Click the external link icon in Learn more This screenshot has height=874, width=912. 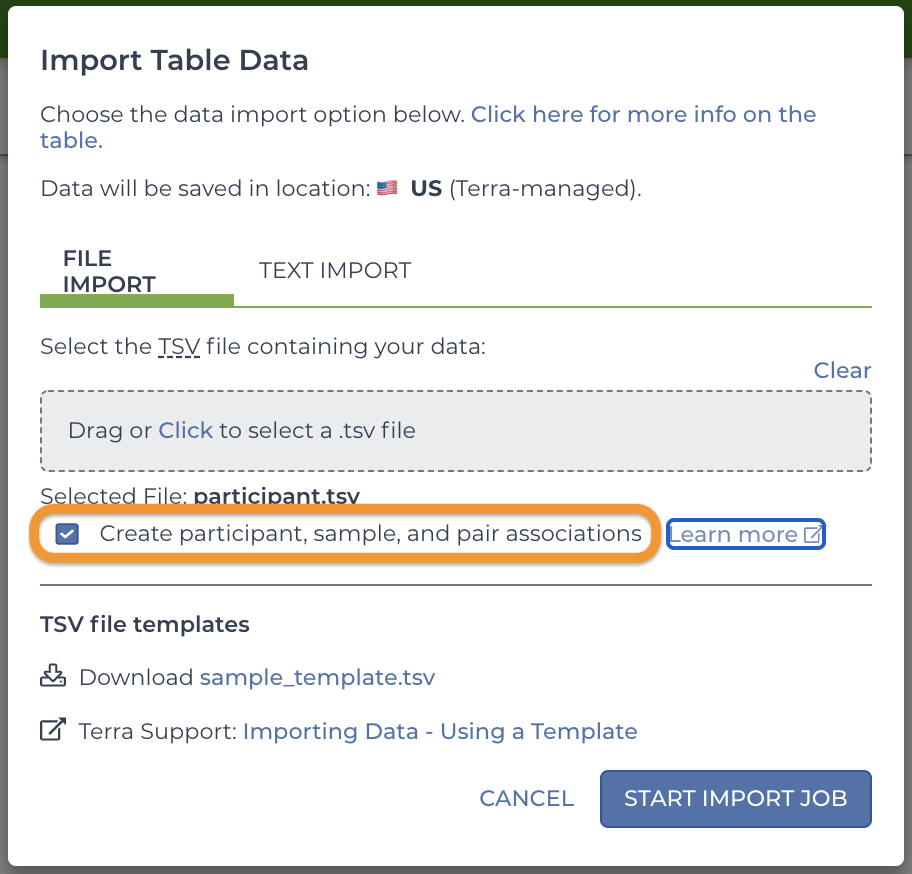(x=812, y=534)
